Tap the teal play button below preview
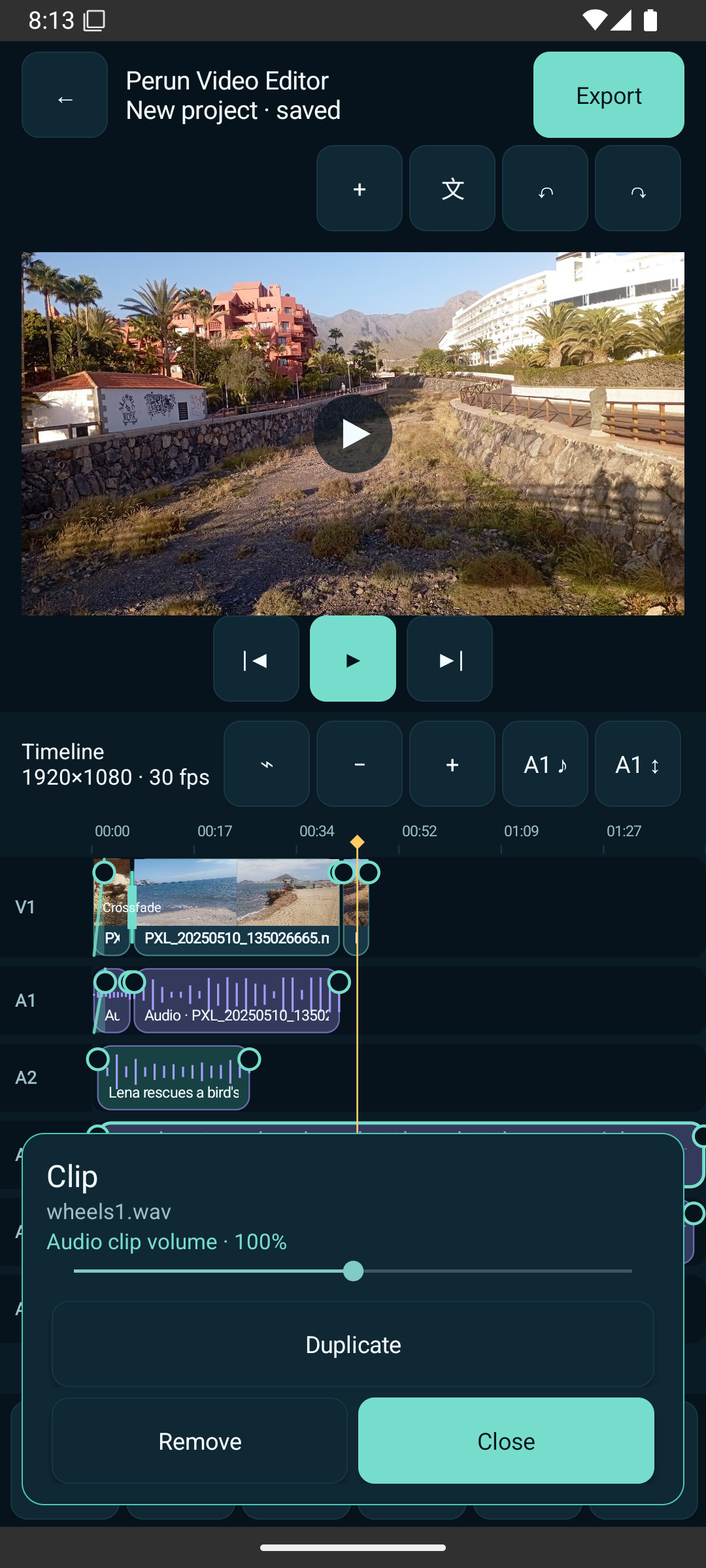 353,659
